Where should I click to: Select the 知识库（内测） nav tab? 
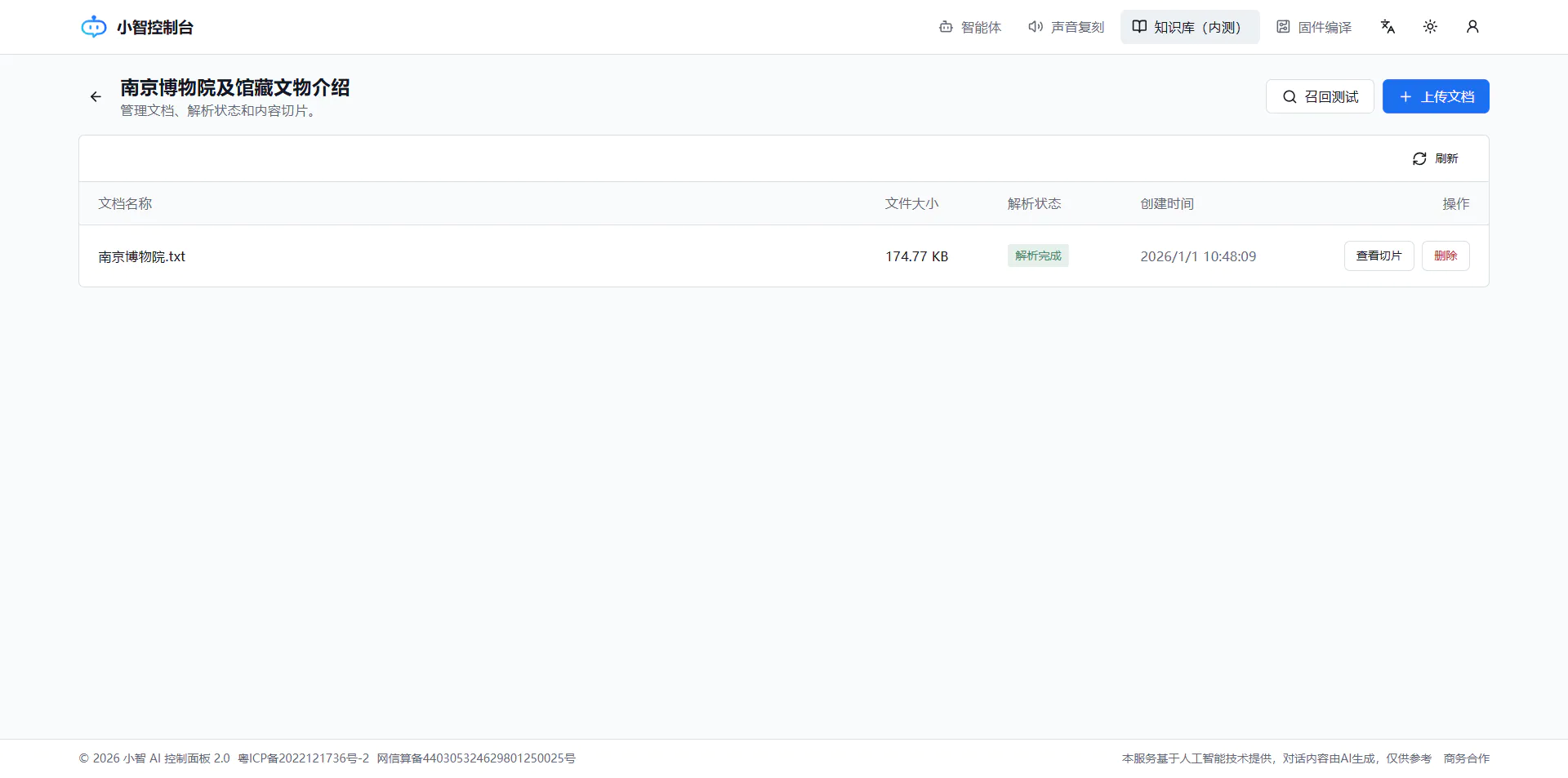point(1190,27)
